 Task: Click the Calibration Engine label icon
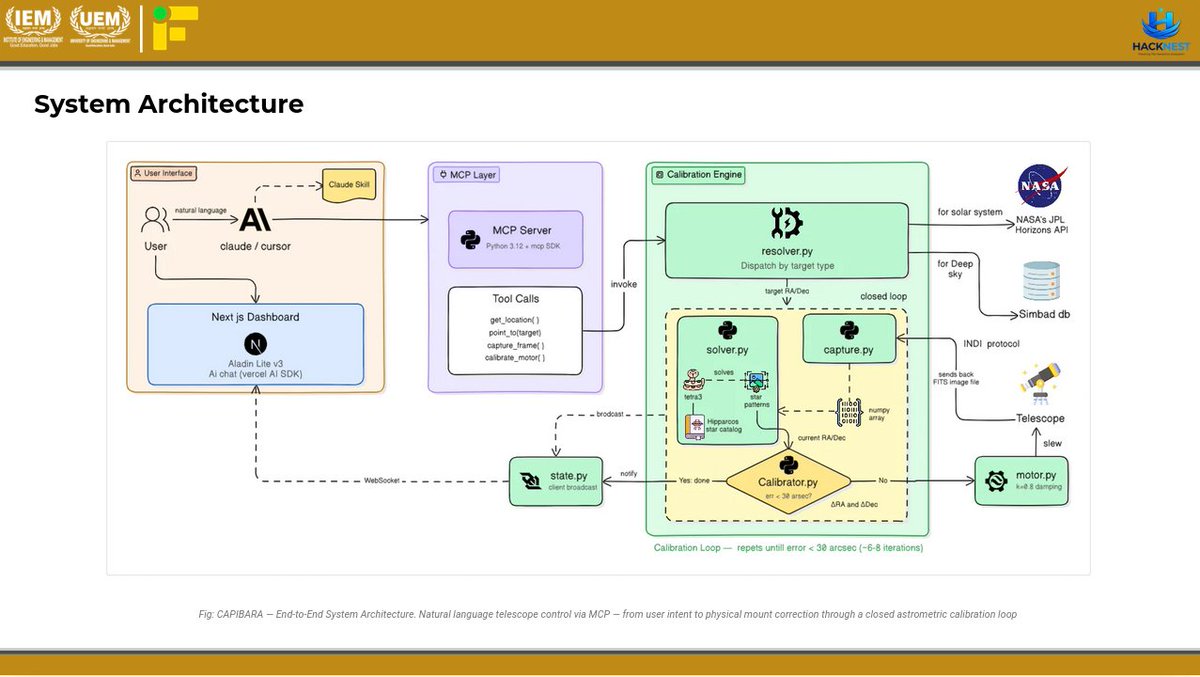click(x=659, y=175)
